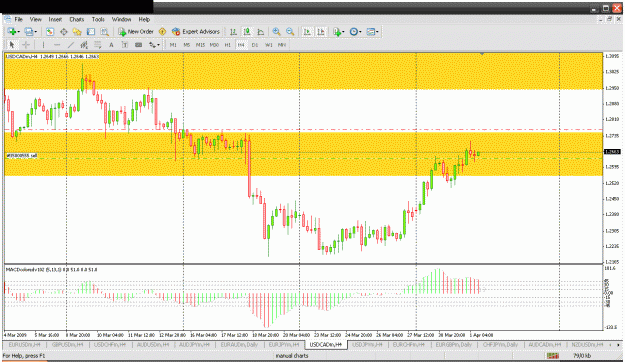The width and height of the screenshot is (625, 362).
Task: Click the New Order button
Action: tap(136, 31)
